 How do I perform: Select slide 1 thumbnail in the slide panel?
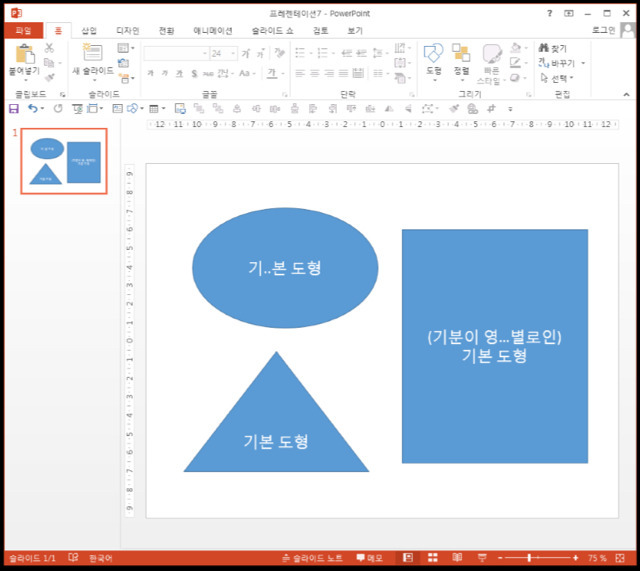click(x=65, y=161)
